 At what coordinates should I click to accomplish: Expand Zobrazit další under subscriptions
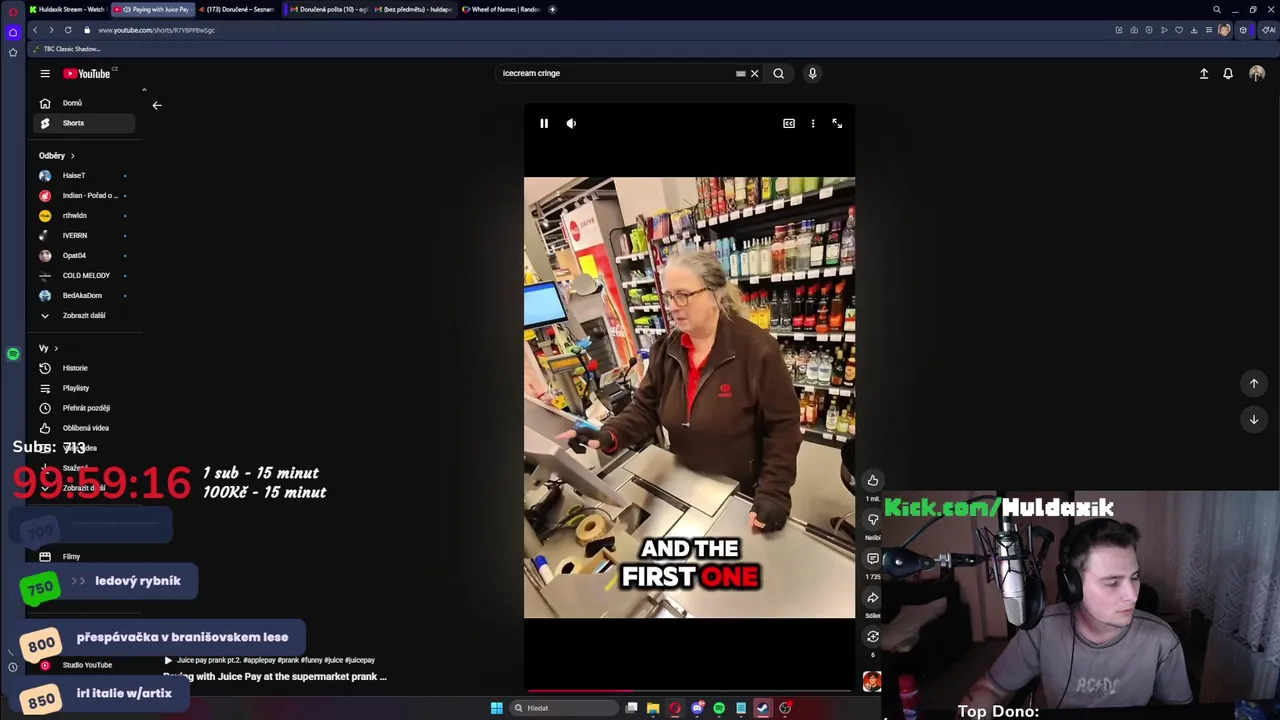pos(84,315)
